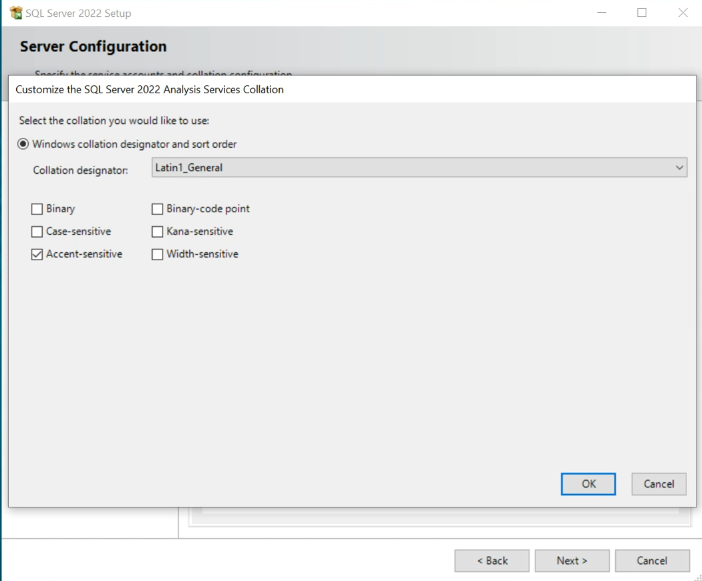
Task: Go to previous setup page with Back
Action: pos(492,561)
